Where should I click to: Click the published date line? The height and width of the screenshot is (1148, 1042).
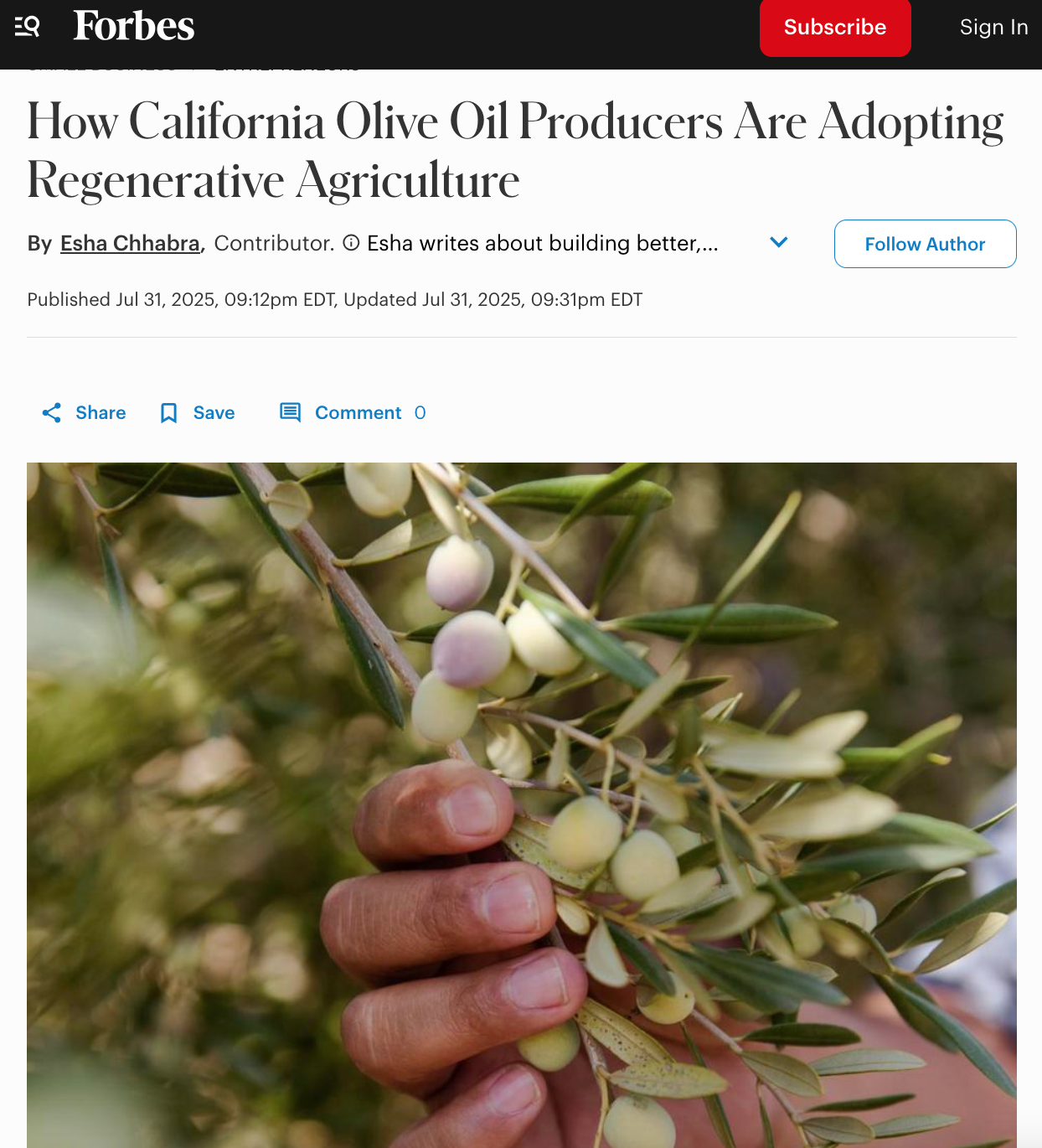click(x=334, y=300)
